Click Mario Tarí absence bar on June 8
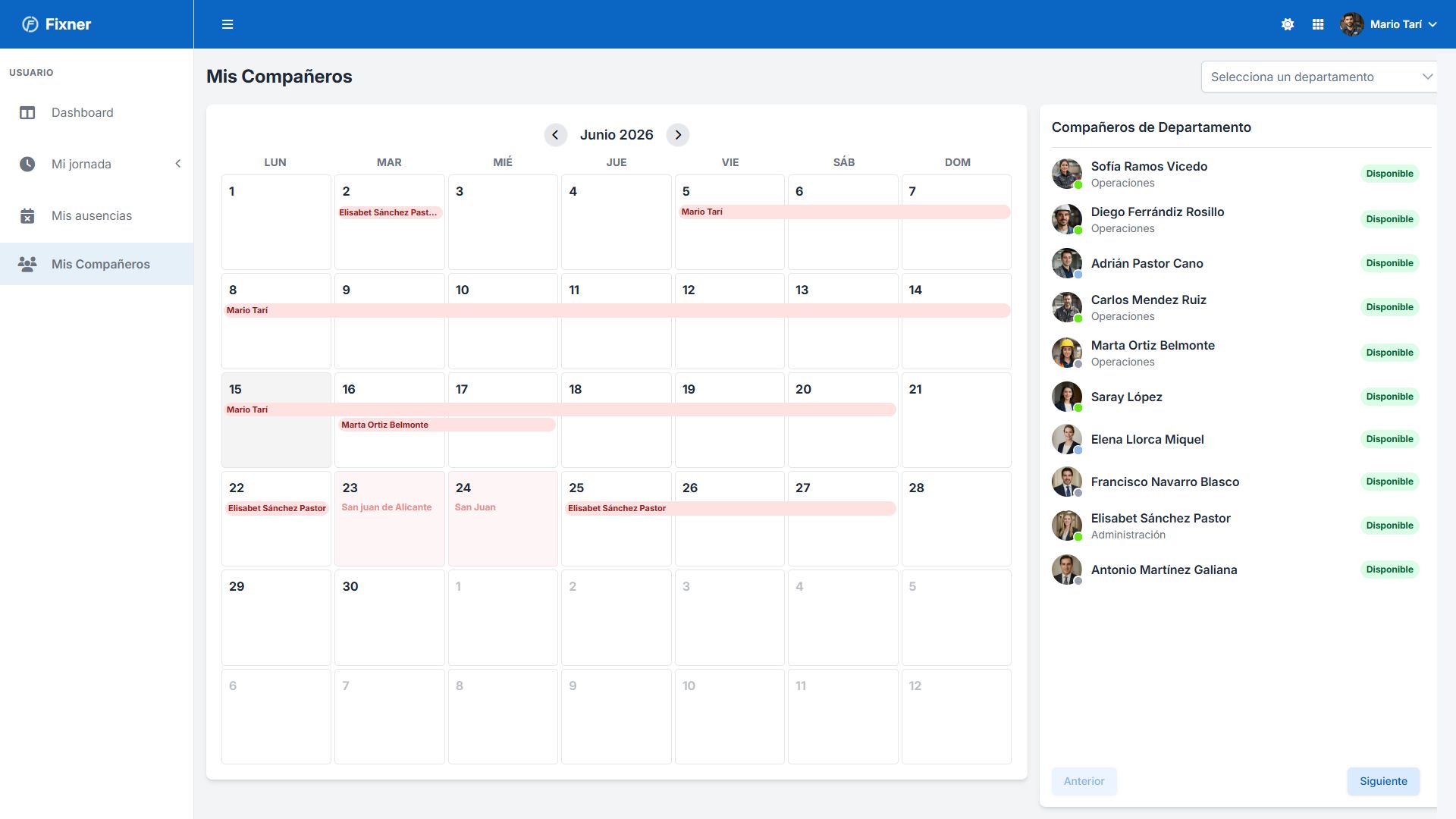The width and height of the screenshot is (1456, 819). [x=617, y=310]
